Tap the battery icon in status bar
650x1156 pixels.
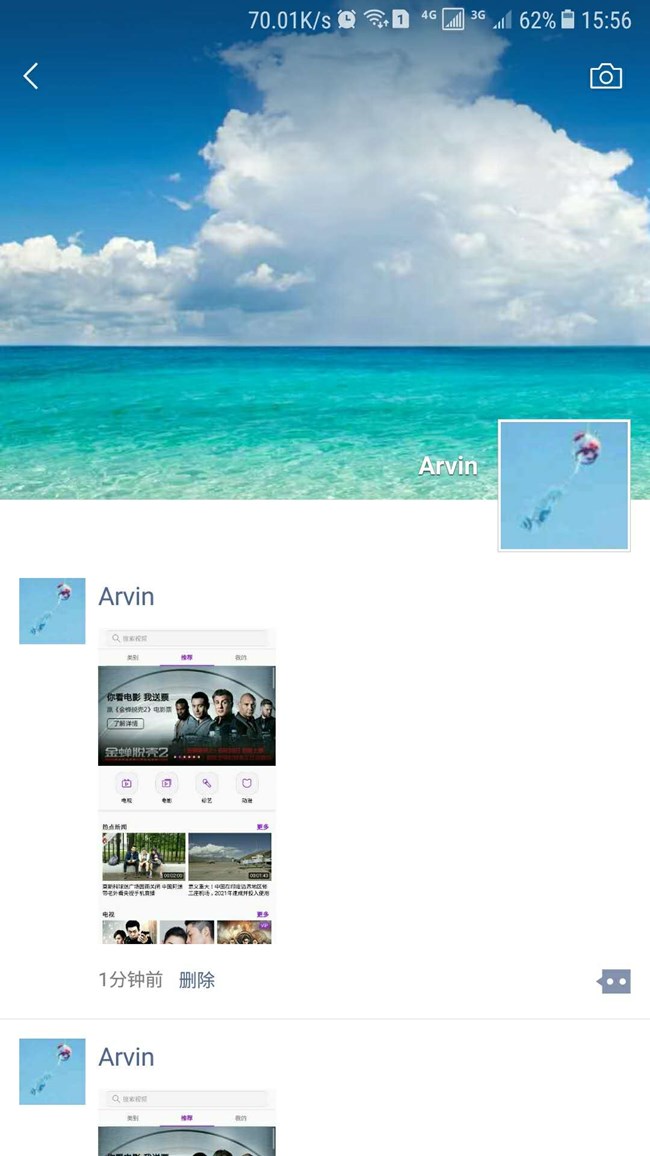click(x=568, y=19)
